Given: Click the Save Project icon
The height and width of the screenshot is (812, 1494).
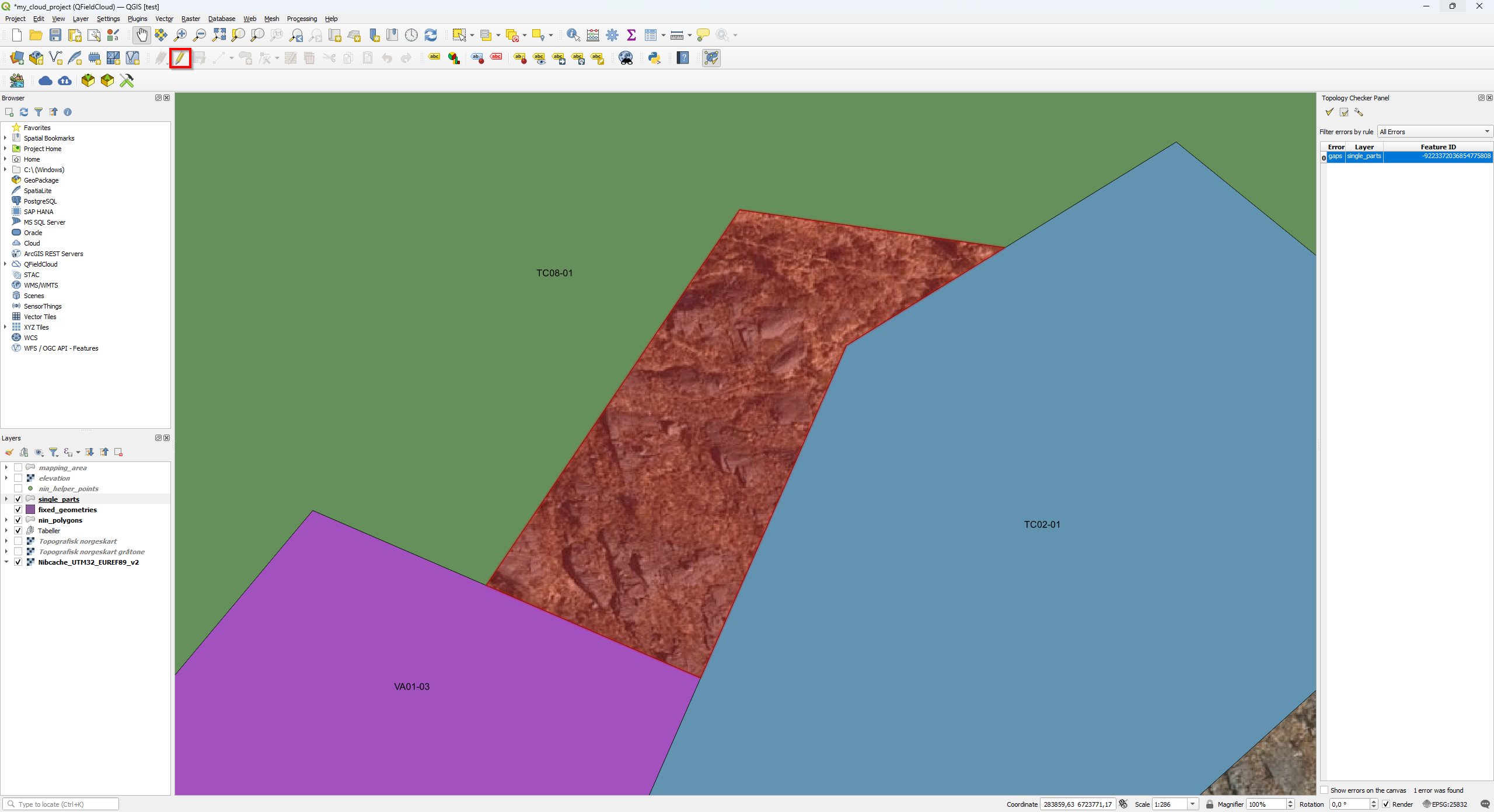Looking at the screenshot, I should tap(55, 35).
